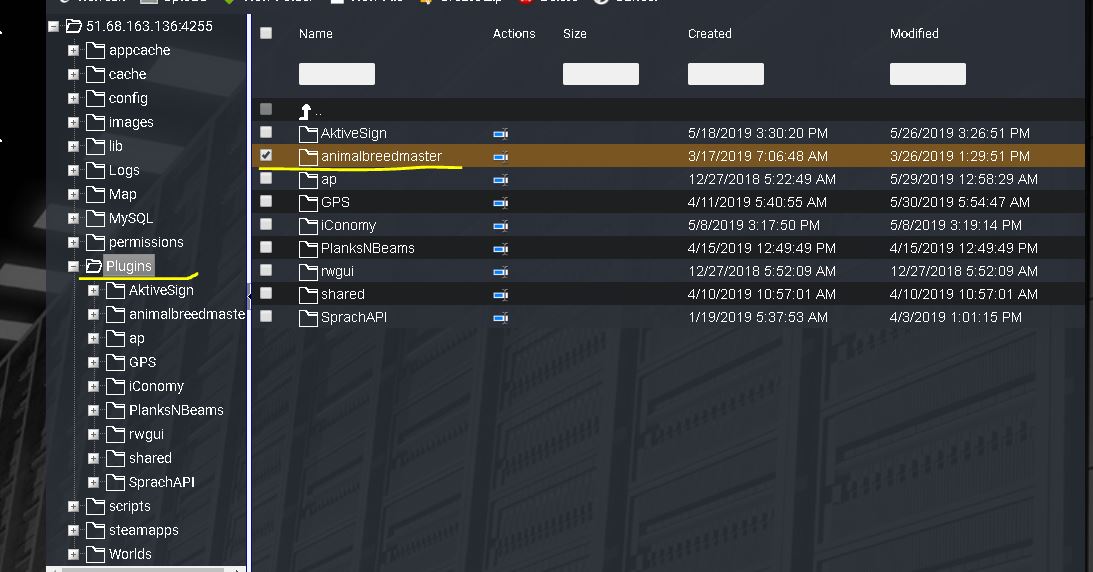This screenshot has height=572, width=1093.
Task: Click the rename action icon for shared
Action: 501,294
